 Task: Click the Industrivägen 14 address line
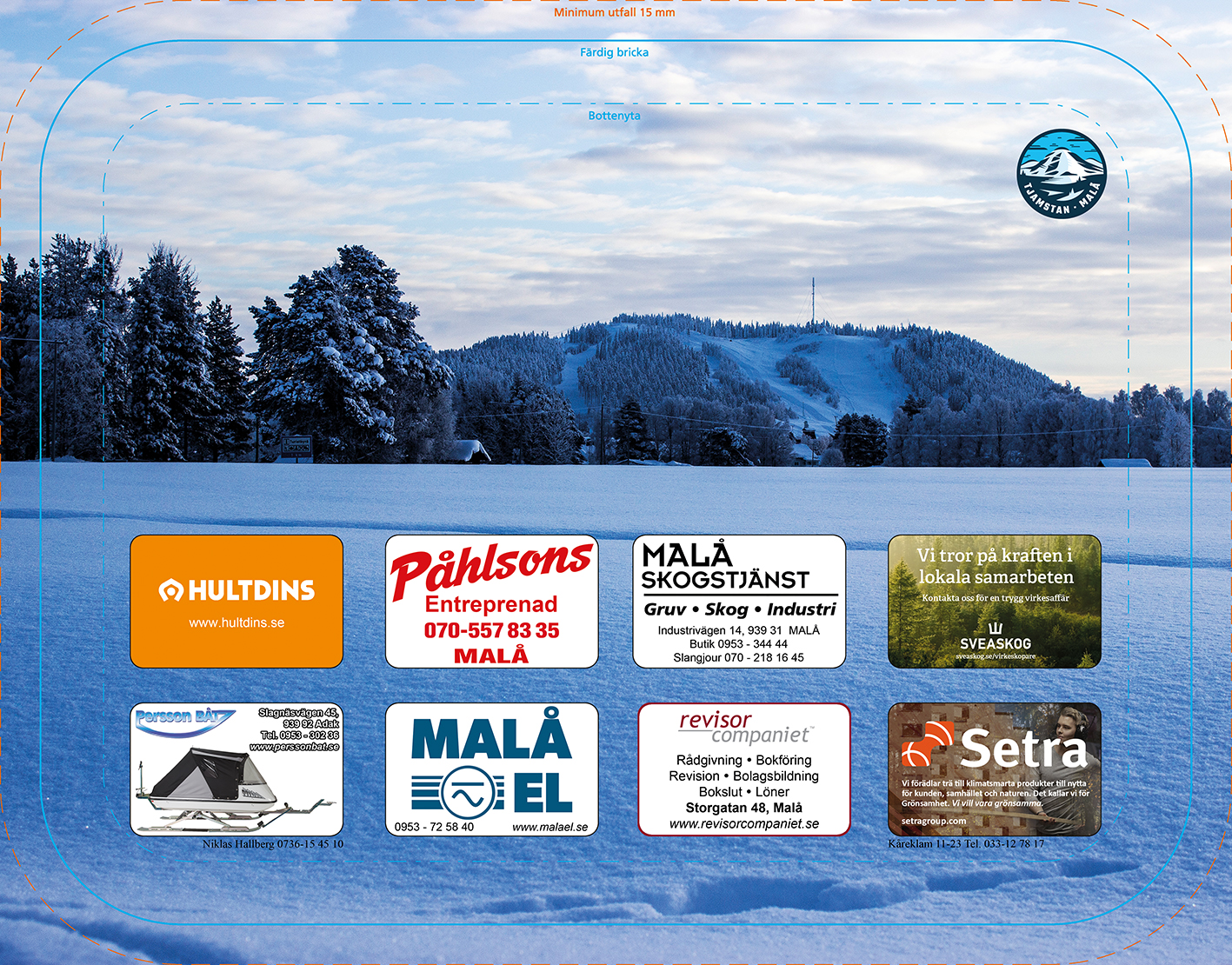738,630
